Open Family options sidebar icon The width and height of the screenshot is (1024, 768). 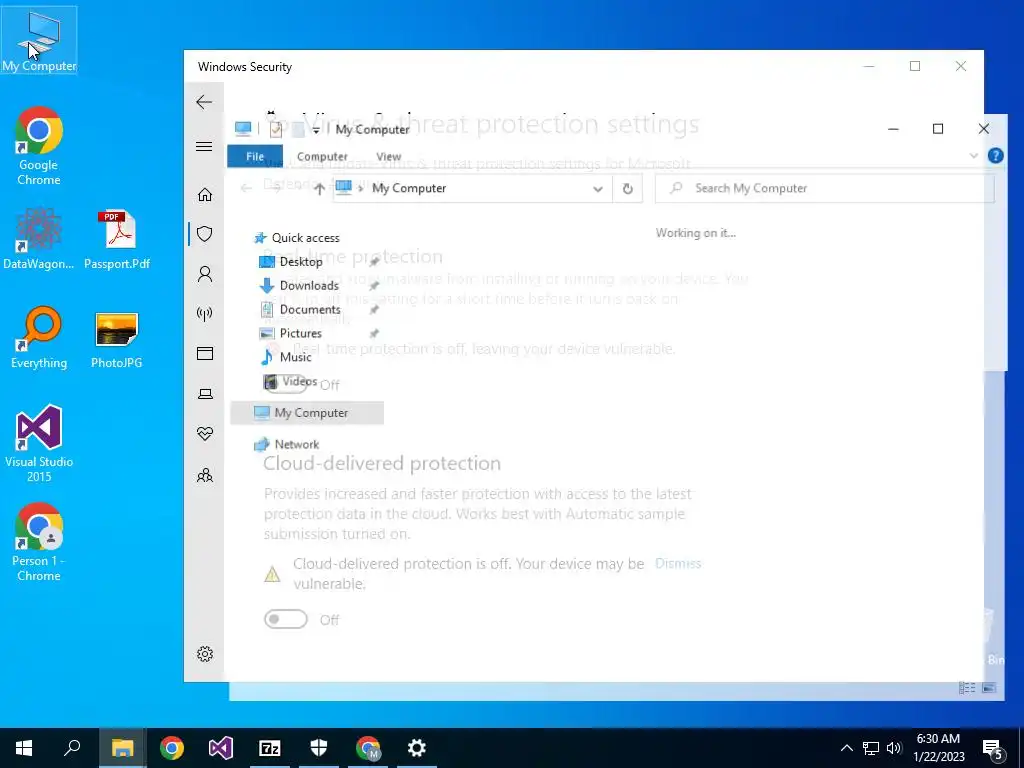coord(205,475)
